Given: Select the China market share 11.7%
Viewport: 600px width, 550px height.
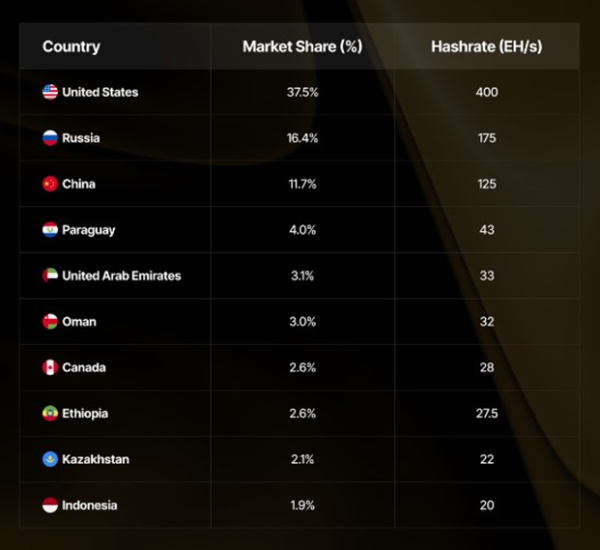Looking at the screenshot, I should [x=301, y=184].
